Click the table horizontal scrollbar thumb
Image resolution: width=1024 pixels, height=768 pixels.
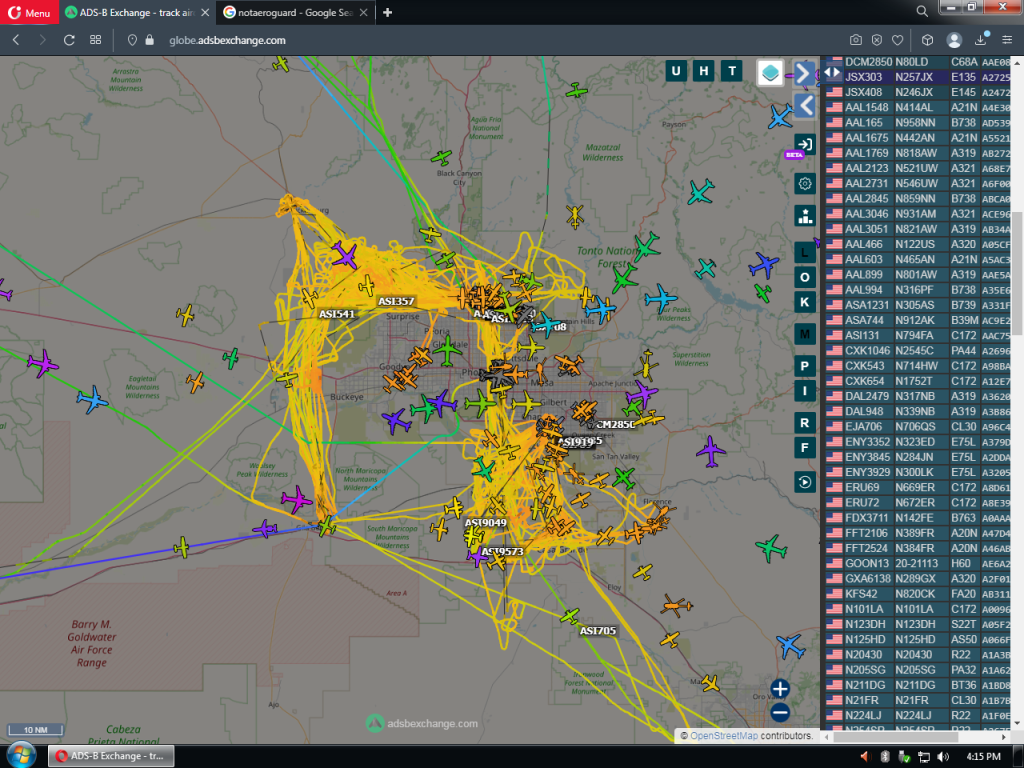[896, 737]
